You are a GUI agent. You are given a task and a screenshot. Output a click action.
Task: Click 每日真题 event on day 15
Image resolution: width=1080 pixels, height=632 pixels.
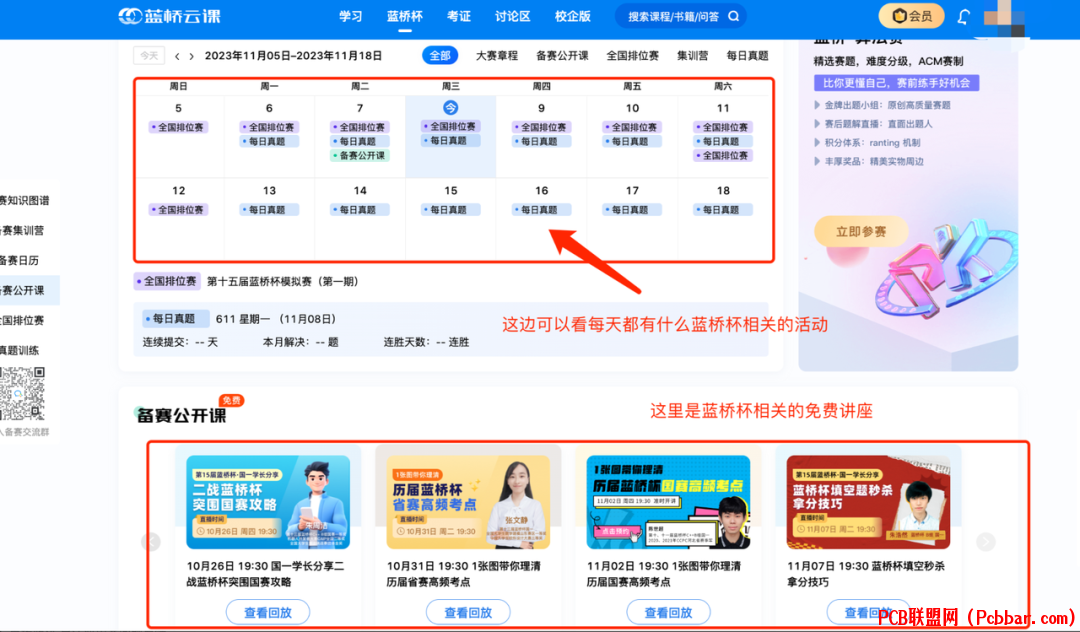450,210
